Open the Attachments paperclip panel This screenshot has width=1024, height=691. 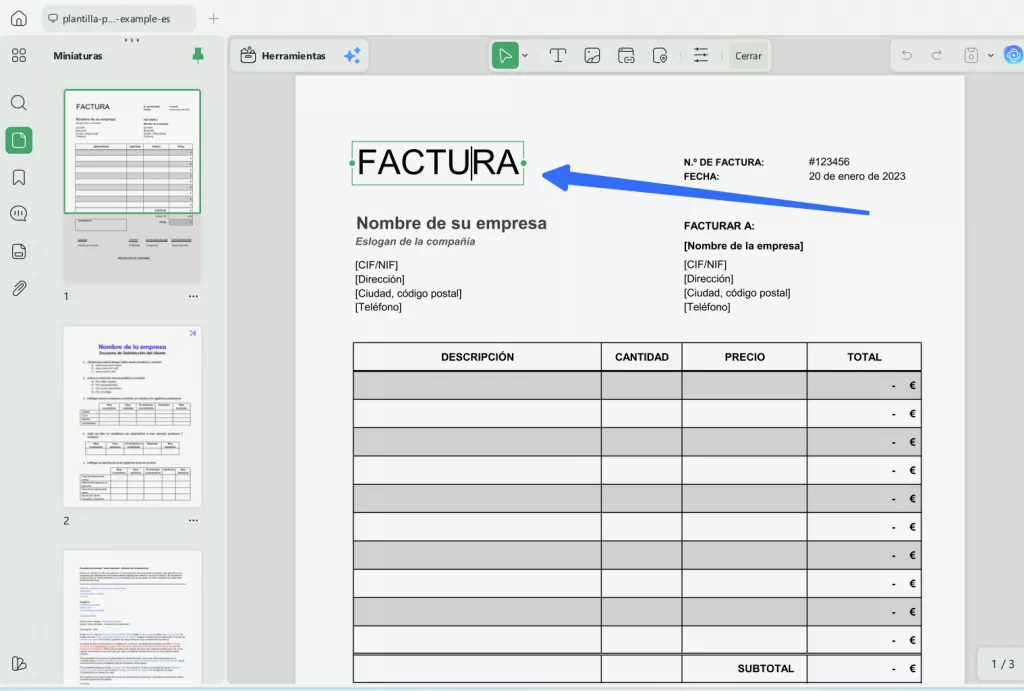click(19, 288)
